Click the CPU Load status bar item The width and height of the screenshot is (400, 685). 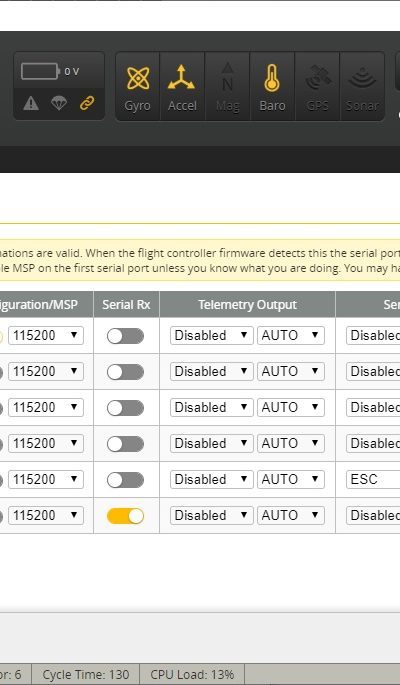pos(192,675)
